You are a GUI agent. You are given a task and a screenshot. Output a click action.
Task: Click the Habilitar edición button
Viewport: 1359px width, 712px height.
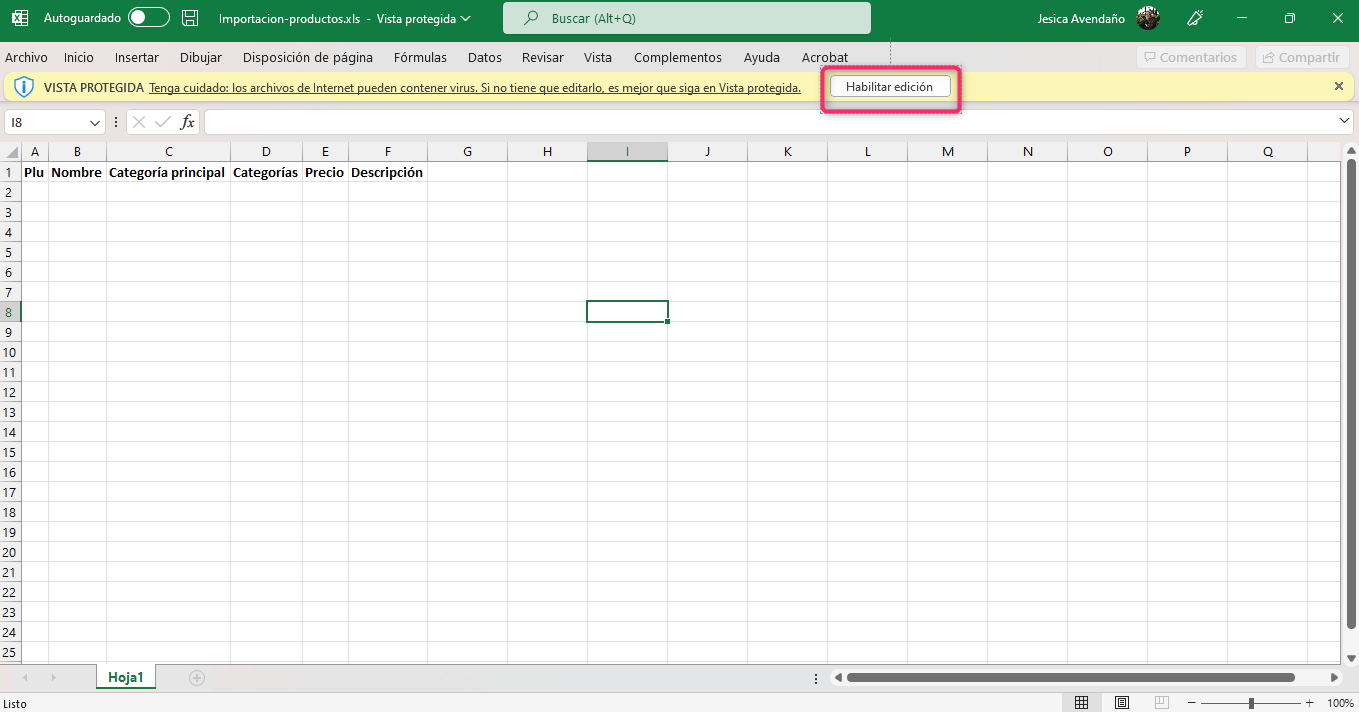889,87
